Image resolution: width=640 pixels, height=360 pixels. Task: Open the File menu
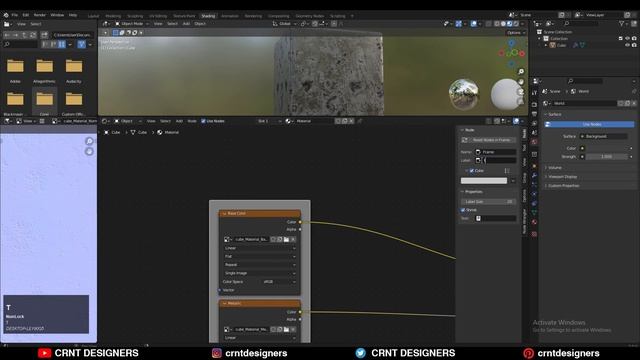[15, 15]
